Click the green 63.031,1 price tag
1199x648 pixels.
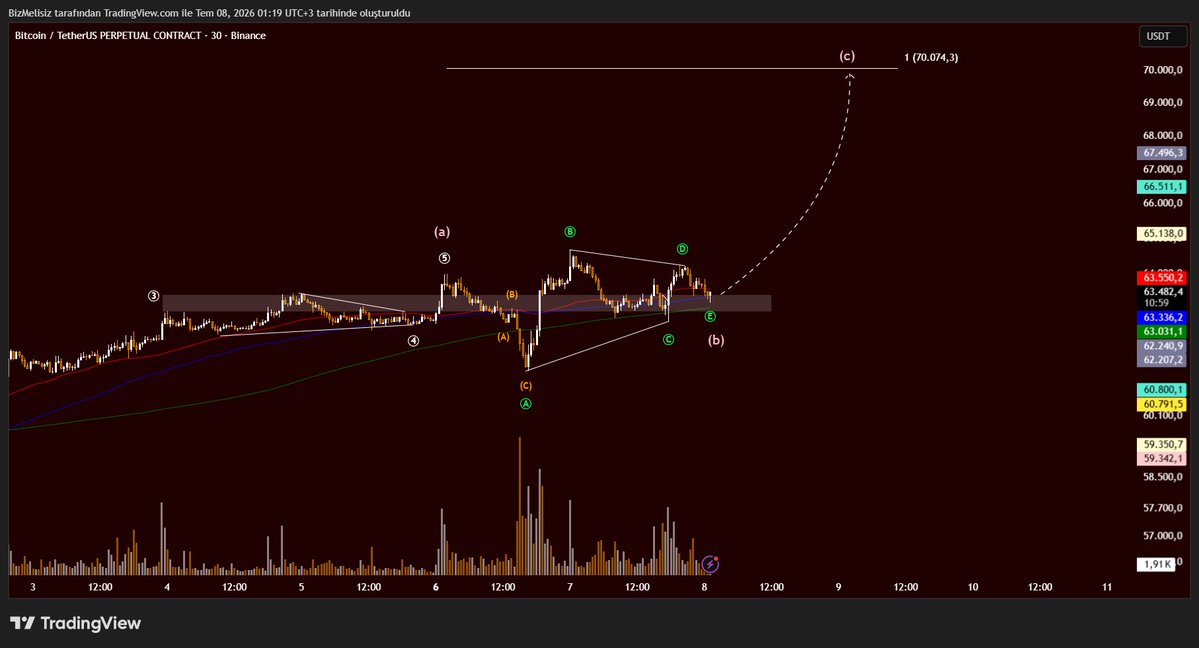1162,331
